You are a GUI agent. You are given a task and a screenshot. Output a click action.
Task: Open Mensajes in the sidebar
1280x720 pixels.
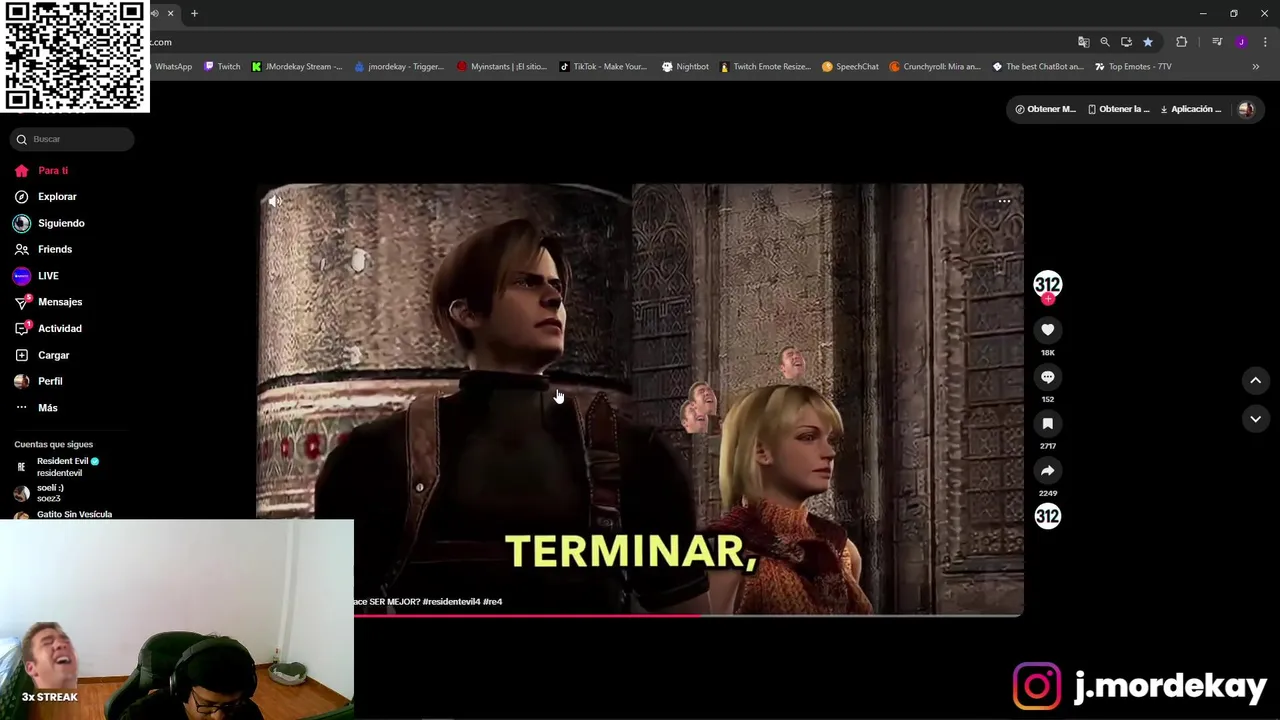point(48,302)
